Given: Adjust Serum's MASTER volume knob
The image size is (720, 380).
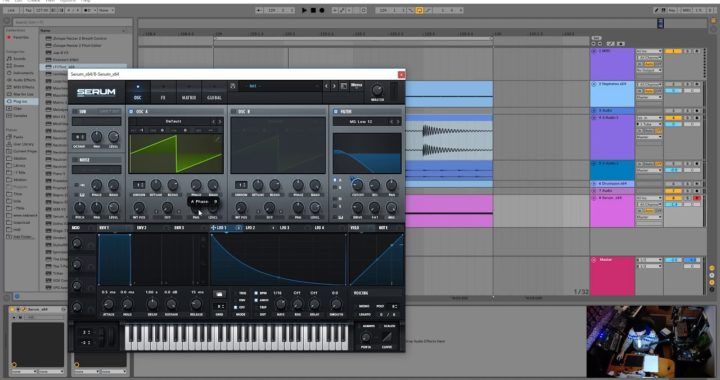Looking at the screenshot, I should click(x=377, y=90).
